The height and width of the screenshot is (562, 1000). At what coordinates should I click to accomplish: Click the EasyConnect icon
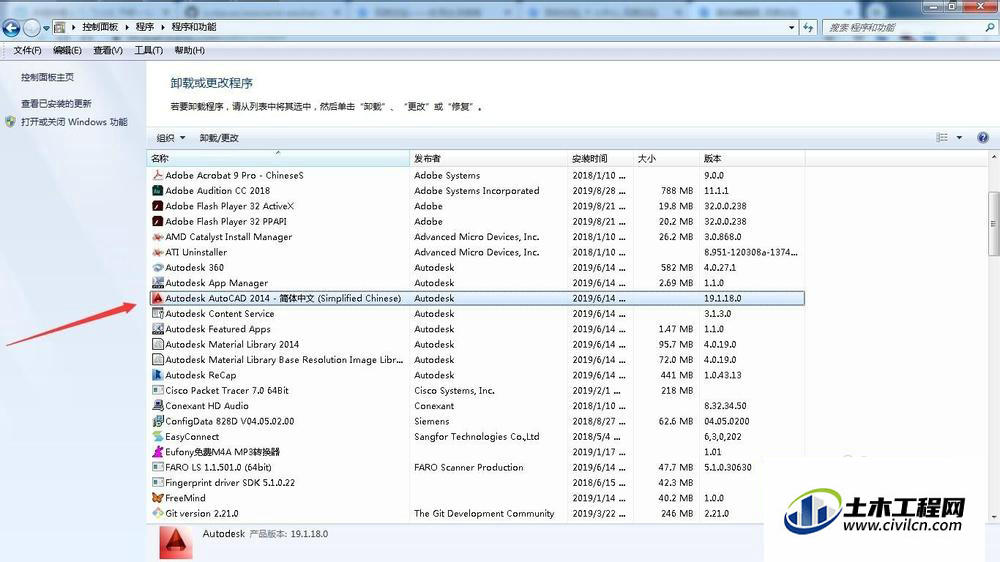pyautogui.click(x=158, y=436)
